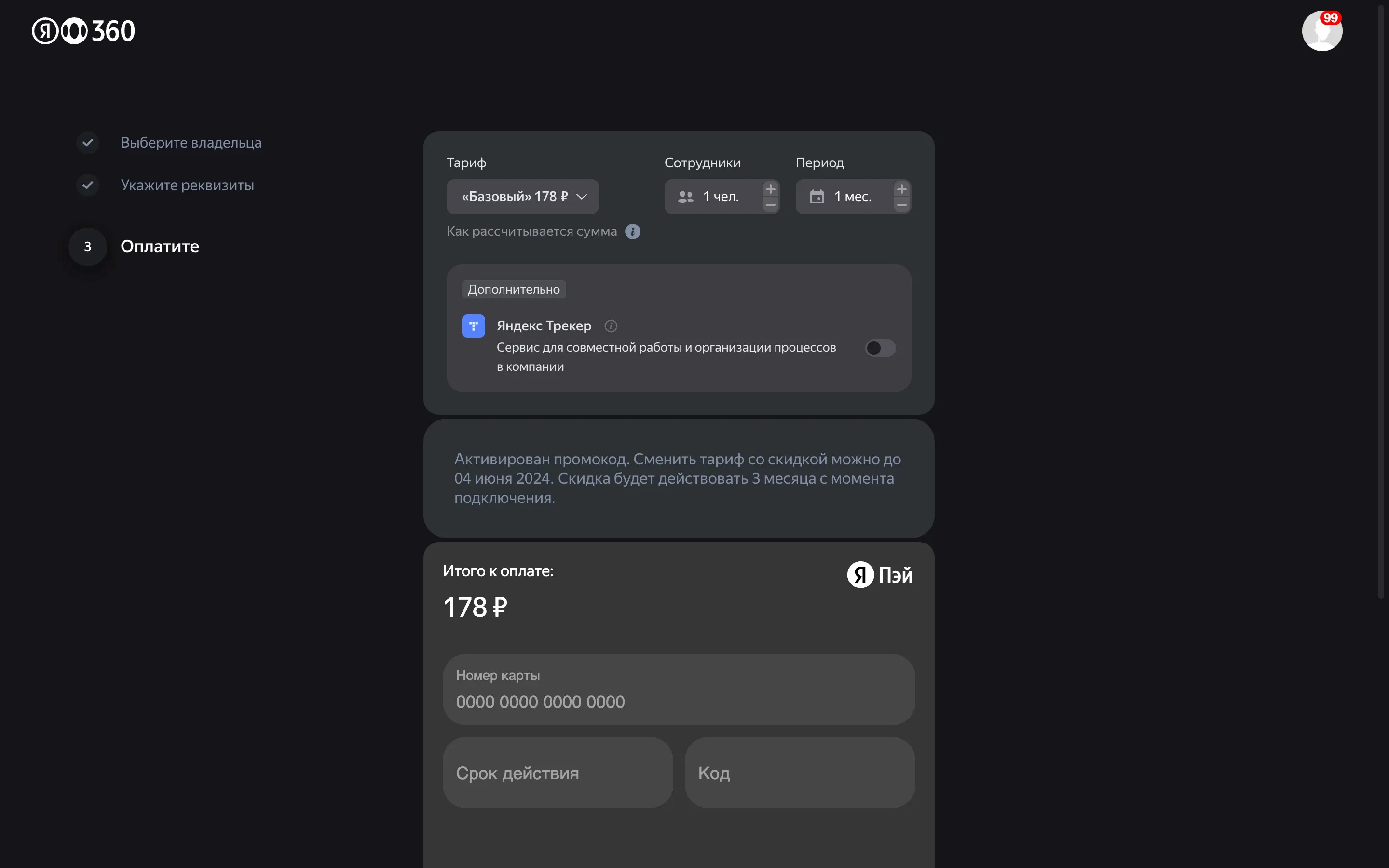Decrease period months with minus
Image resolution: width=1389 pixels, height=868 pixels.
901,205
